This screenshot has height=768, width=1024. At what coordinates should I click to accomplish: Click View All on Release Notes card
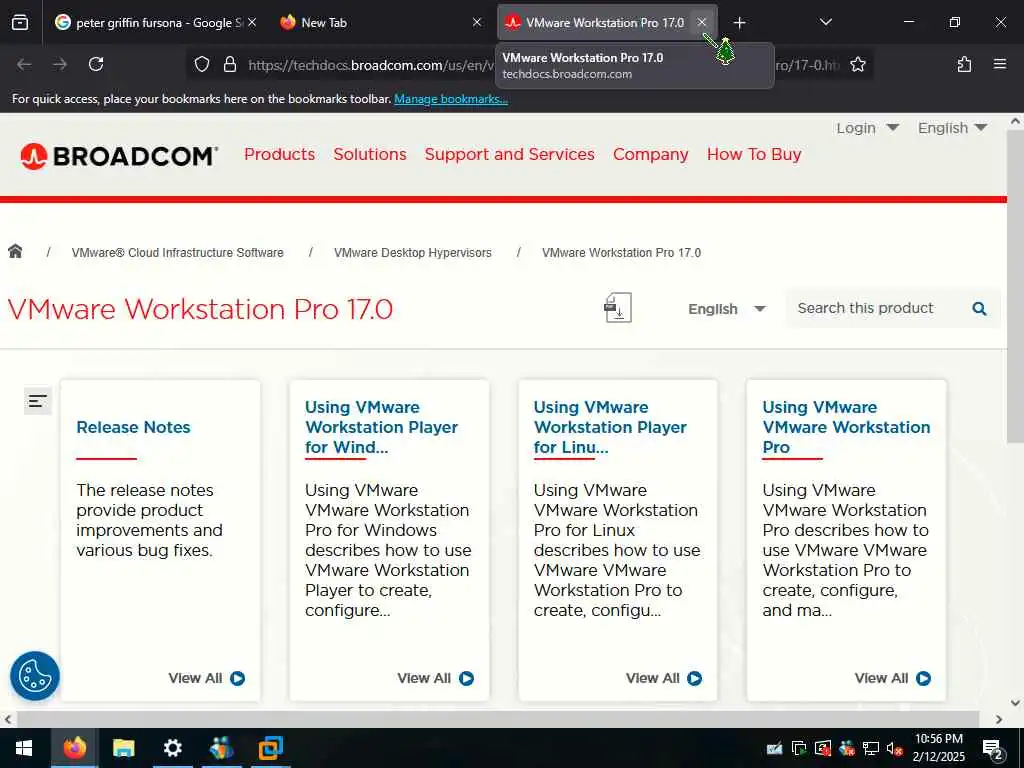tap(206, 679)
